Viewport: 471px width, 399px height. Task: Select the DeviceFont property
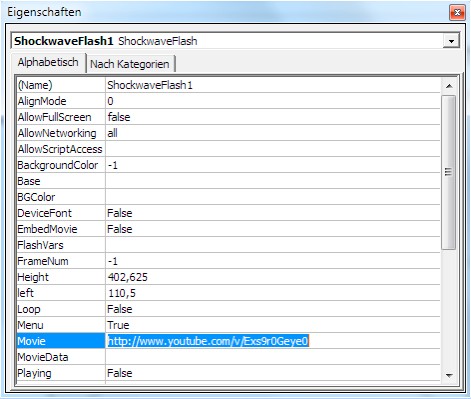coord(61,213)
